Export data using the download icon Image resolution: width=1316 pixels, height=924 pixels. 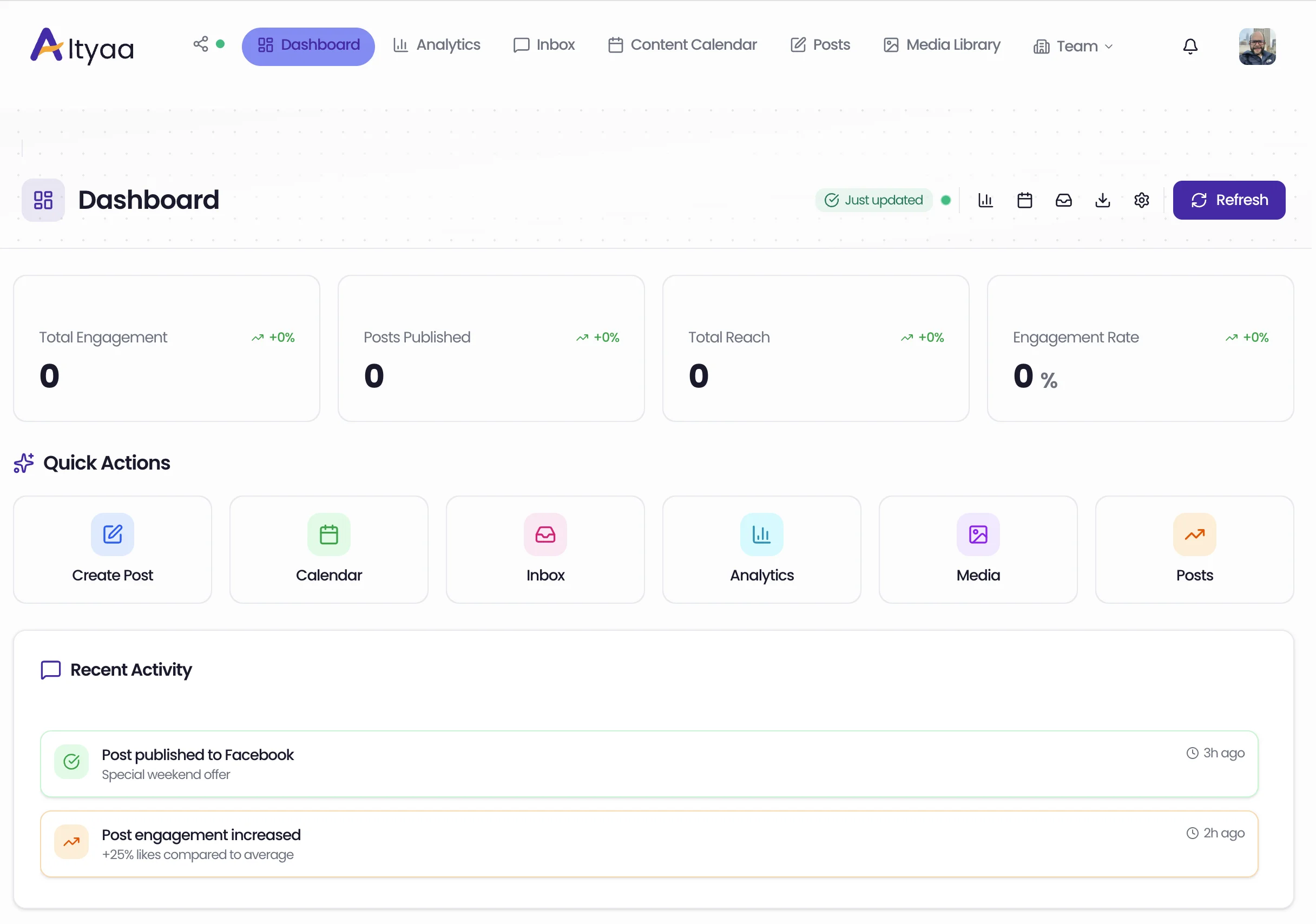(1103, 200)
